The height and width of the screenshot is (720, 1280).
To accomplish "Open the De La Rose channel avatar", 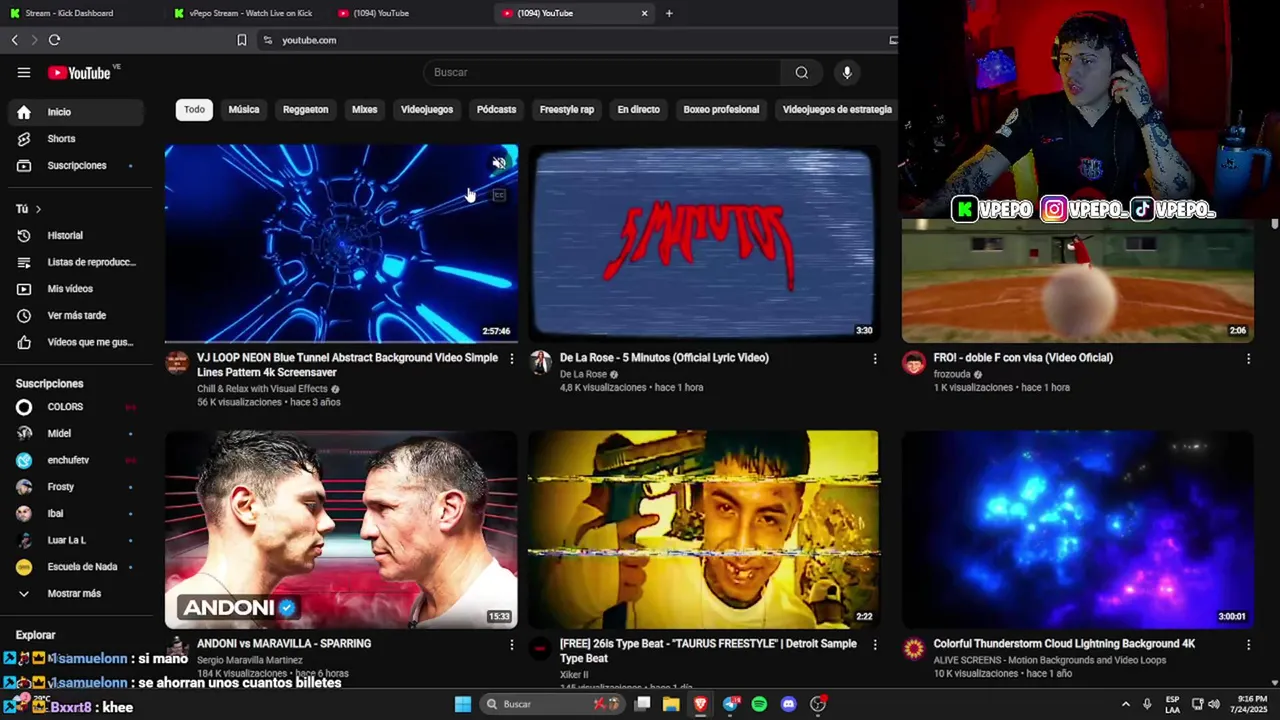I will coord(541,362).
